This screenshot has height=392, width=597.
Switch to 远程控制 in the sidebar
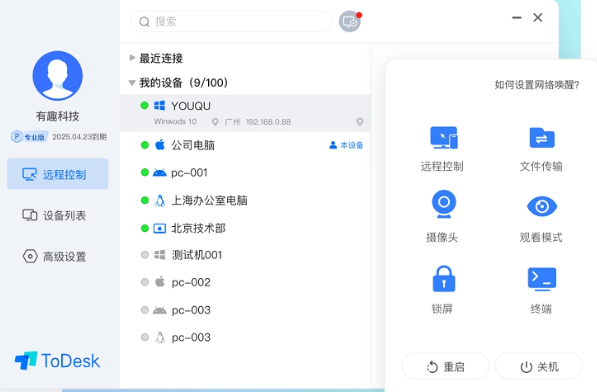tap(57, 174)
